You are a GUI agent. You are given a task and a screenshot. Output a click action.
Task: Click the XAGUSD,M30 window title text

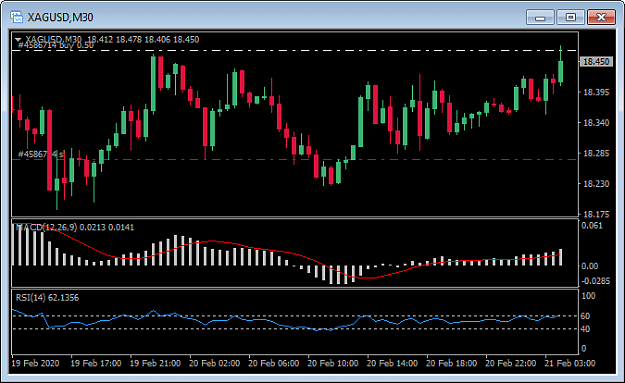pos(60,17)
